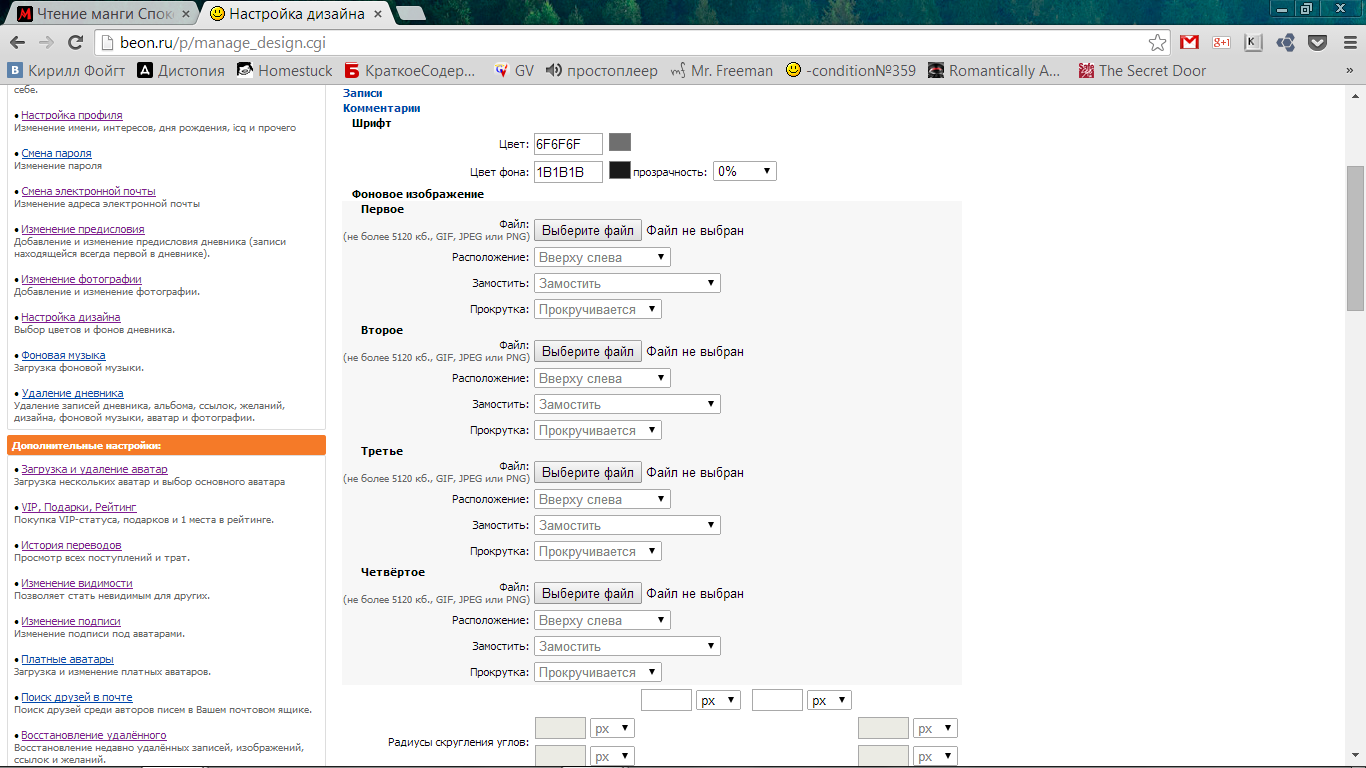Open Расположение dropdown under Второе

pyautogui.click(x=602, y=378)
